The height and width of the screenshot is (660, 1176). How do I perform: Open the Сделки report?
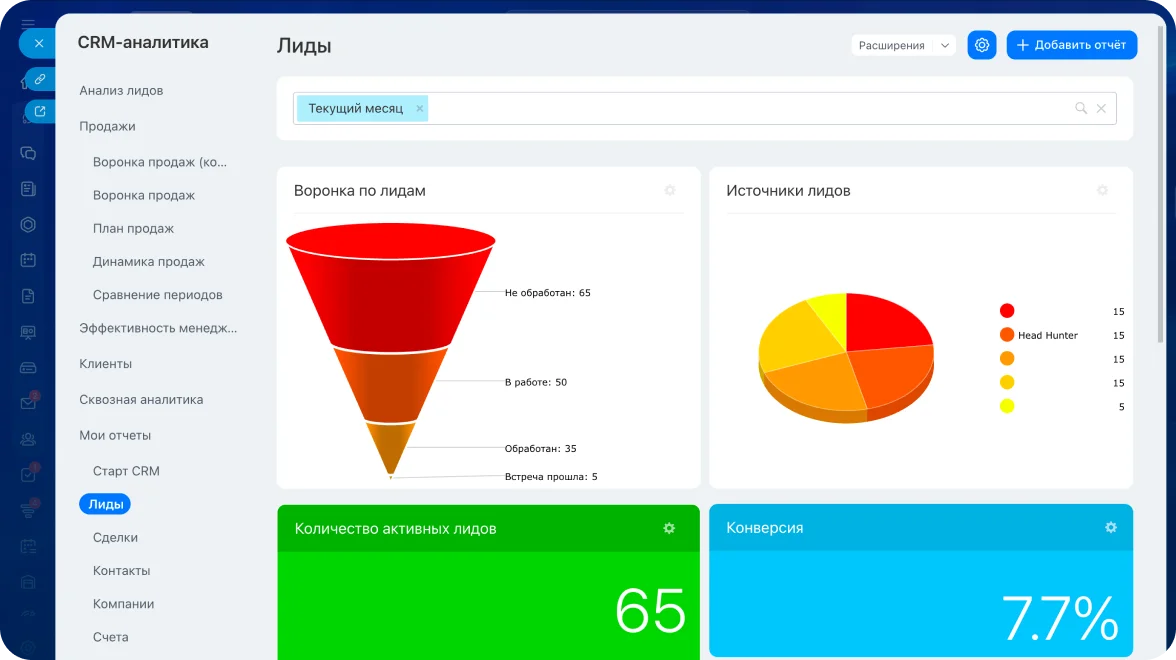click(x=115, y=537)
